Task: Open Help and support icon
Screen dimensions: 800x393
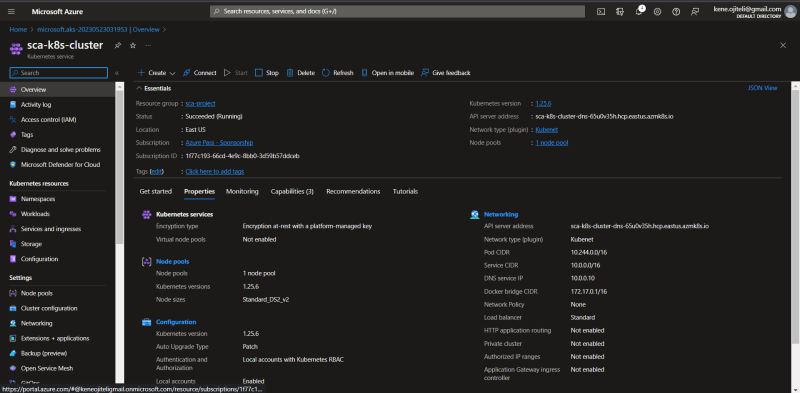Action: click(676, 12)
